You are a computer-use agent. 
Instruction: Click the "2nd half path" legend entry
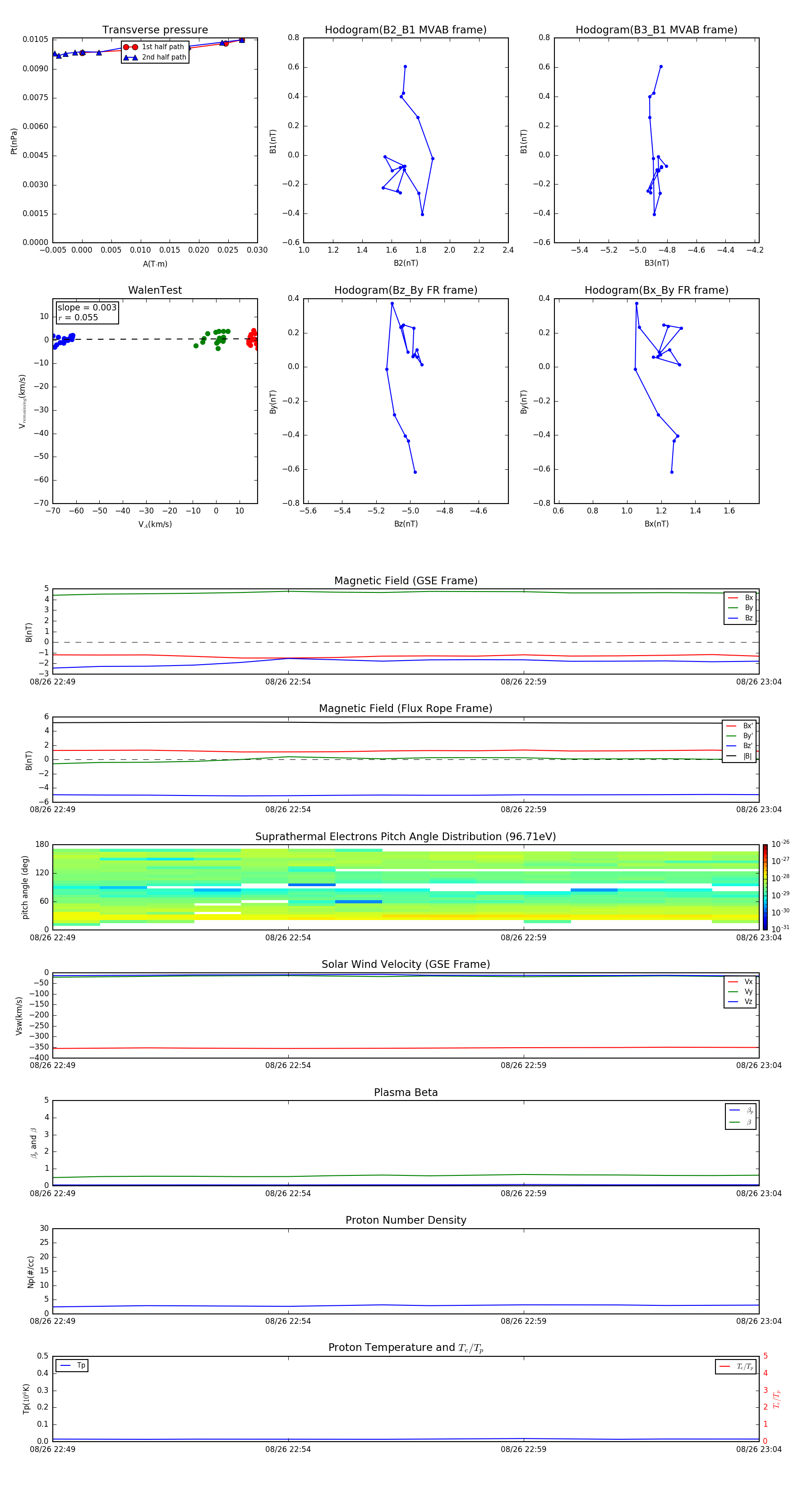coord(155,57)
